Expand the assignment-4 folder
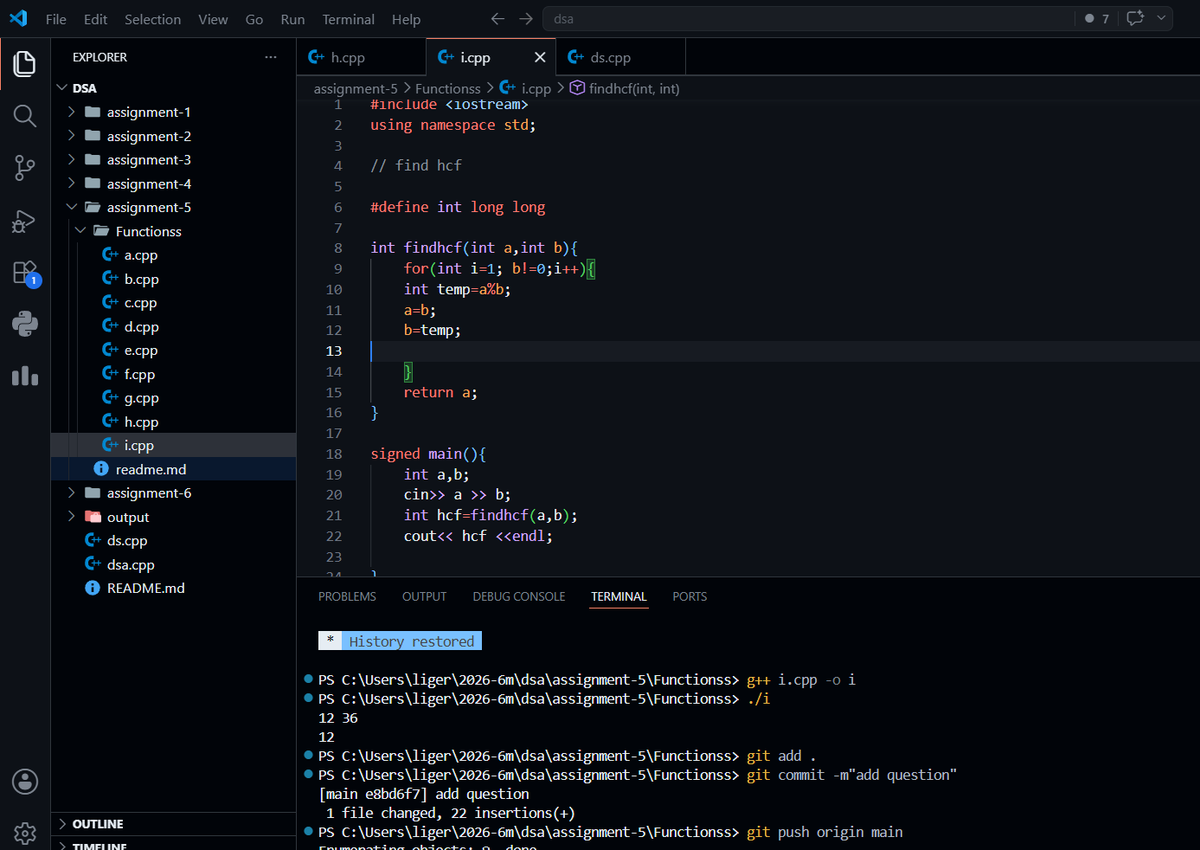 click(x=173, y=184)
